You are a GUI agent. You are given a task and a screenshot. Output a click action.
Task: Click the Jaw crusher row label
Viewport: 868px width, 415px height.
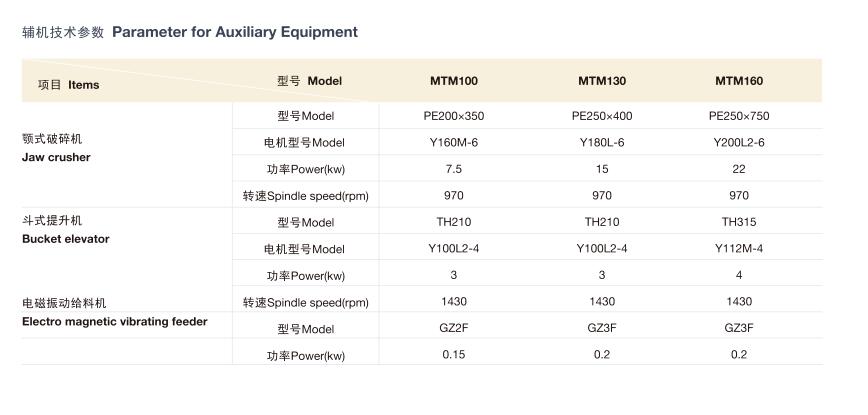(56, 157)
